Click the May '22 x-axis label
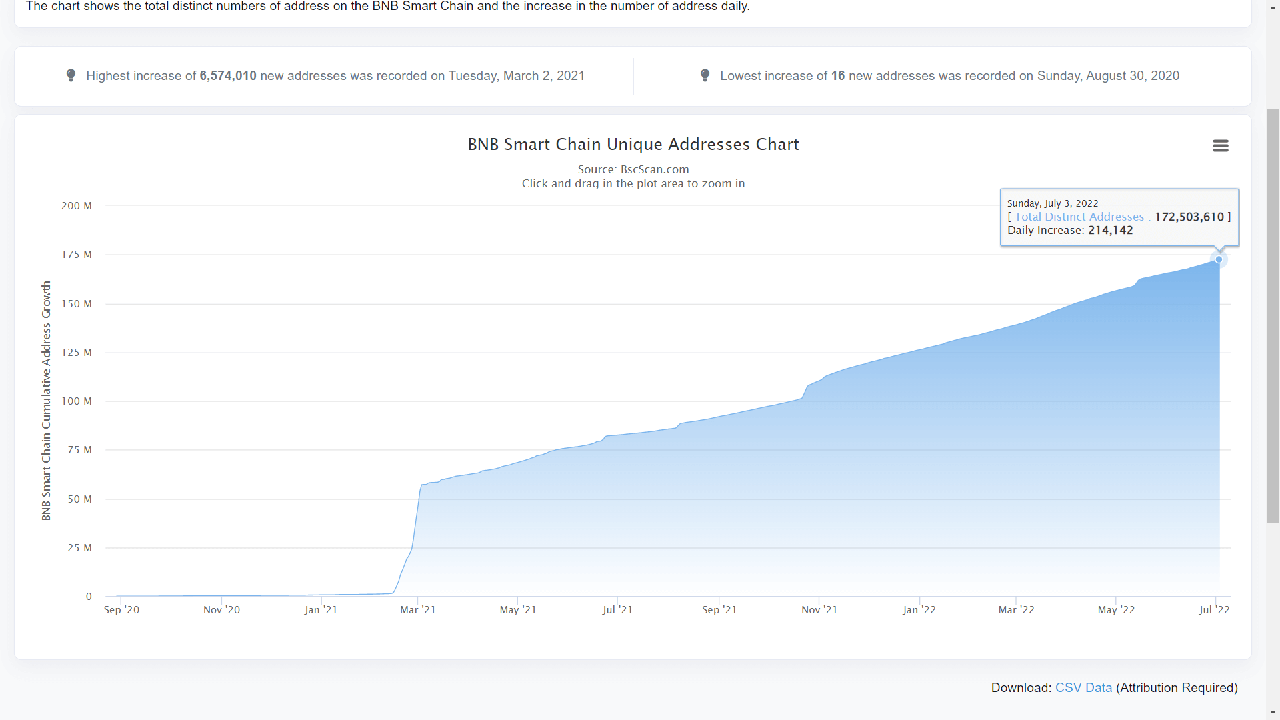The image size is (1280, 720). 1116,609
